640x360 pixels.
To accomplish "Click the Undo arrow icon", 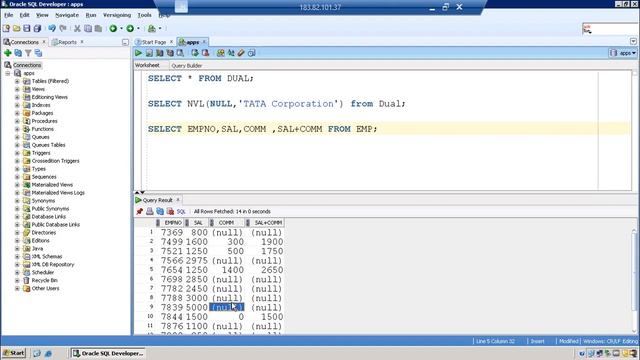I will click(52, 28).
